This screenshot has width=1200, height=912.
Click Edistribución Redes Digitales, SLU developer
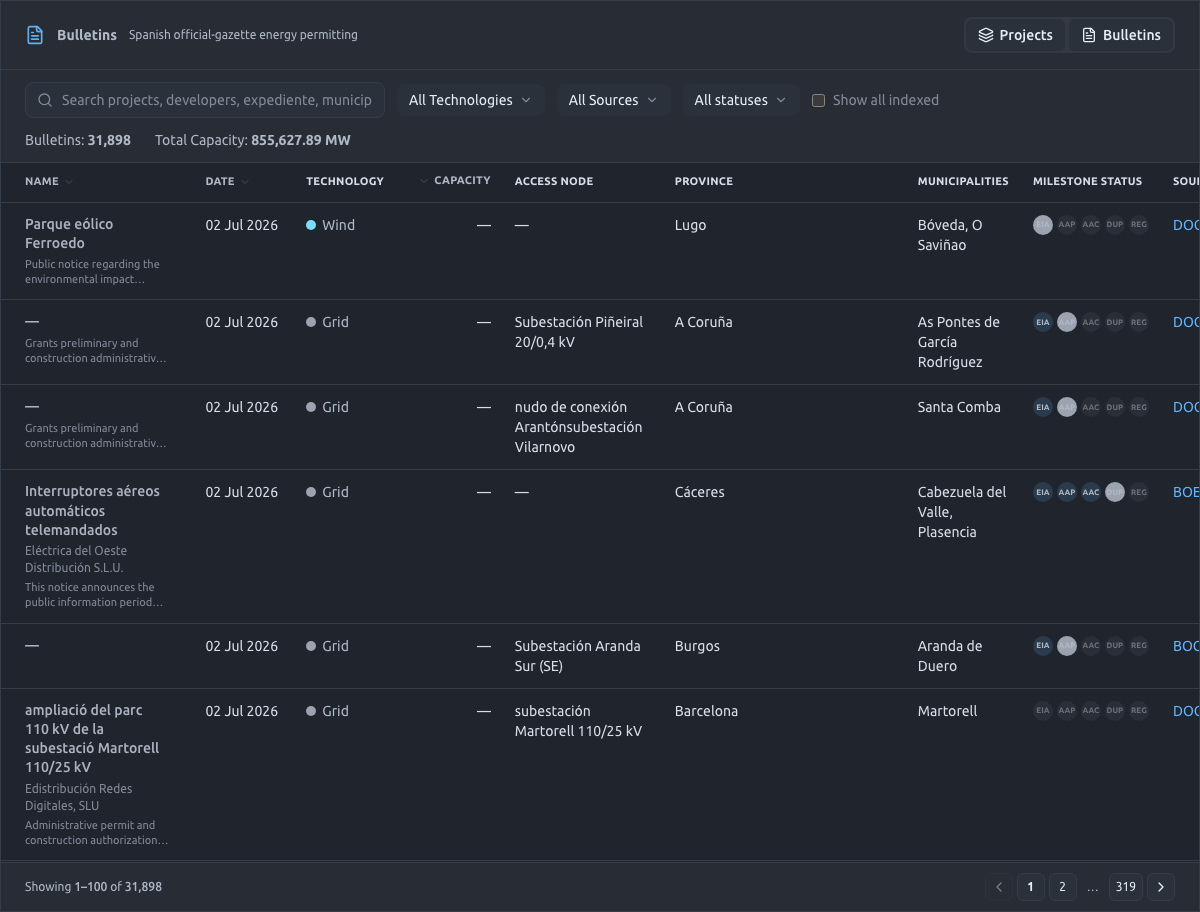coord(79,797)
